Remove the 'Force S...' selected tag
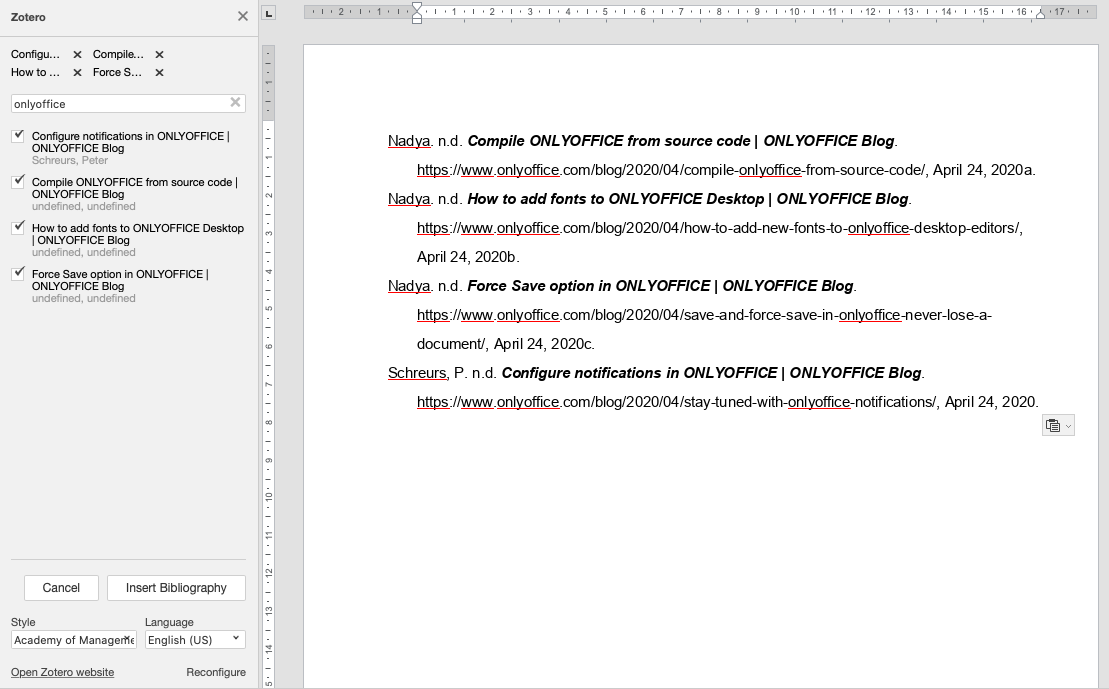1109x689 pixels. (159, 72)
